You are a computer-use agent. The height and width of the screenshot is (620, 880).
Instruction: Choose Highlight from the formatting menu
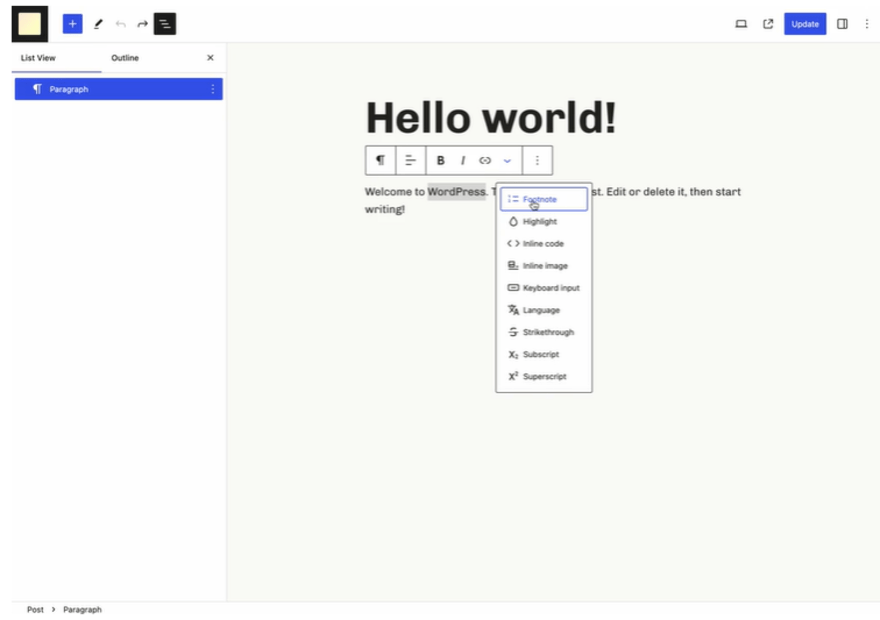[x=544, y=222]
